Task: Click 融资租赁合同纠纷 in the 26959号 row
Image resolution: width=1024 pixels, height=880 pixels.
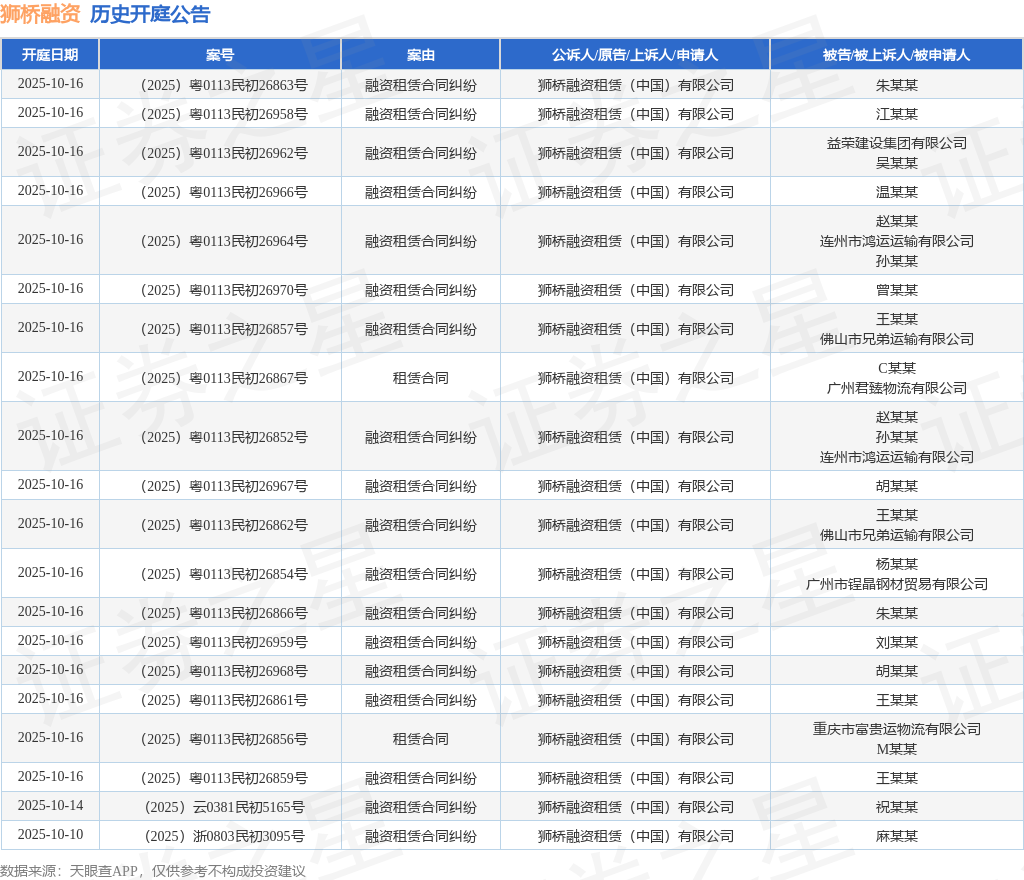Action: tap(421, 642)
